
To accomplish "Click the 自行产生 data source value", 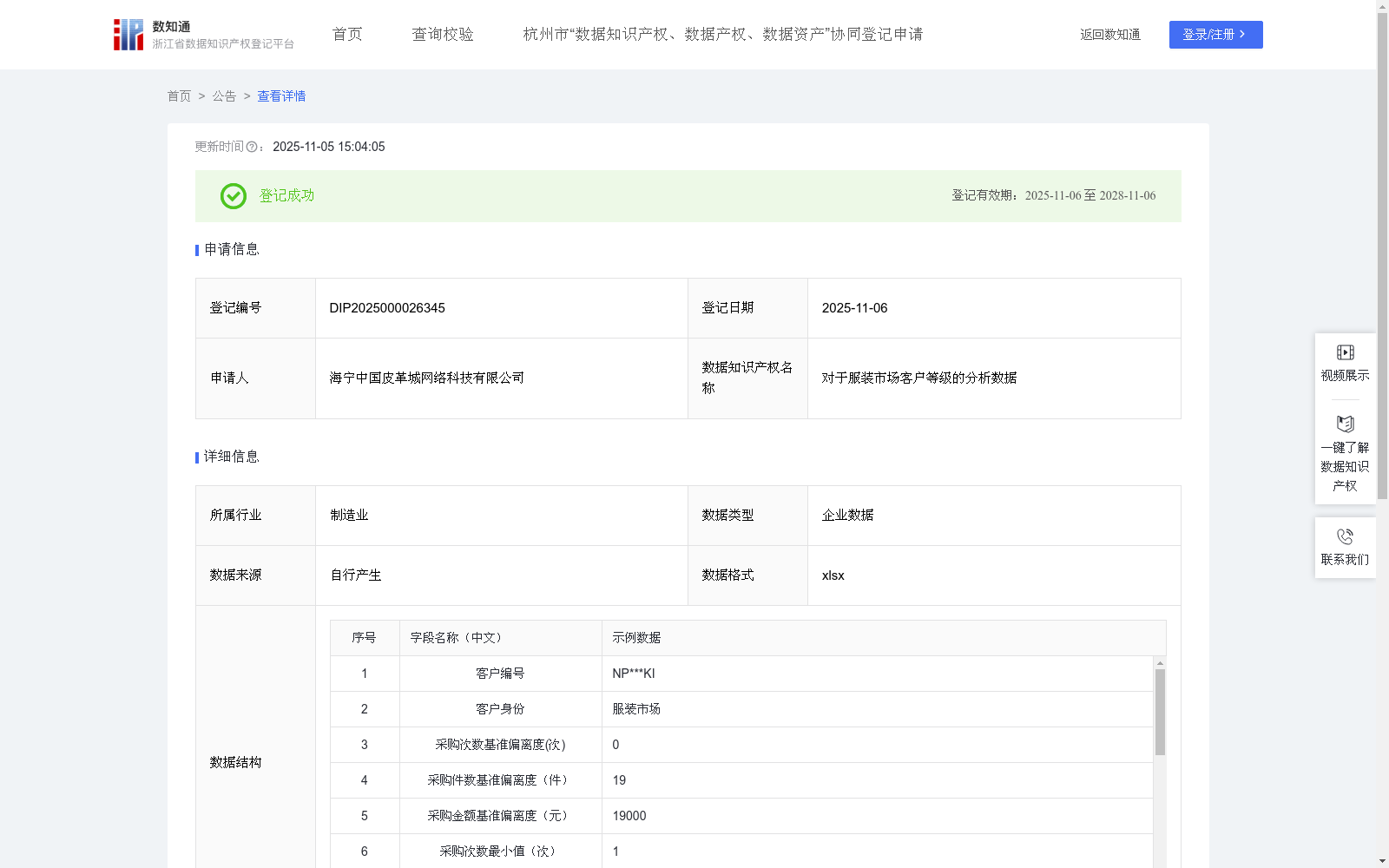I will (x=356, y=575).
